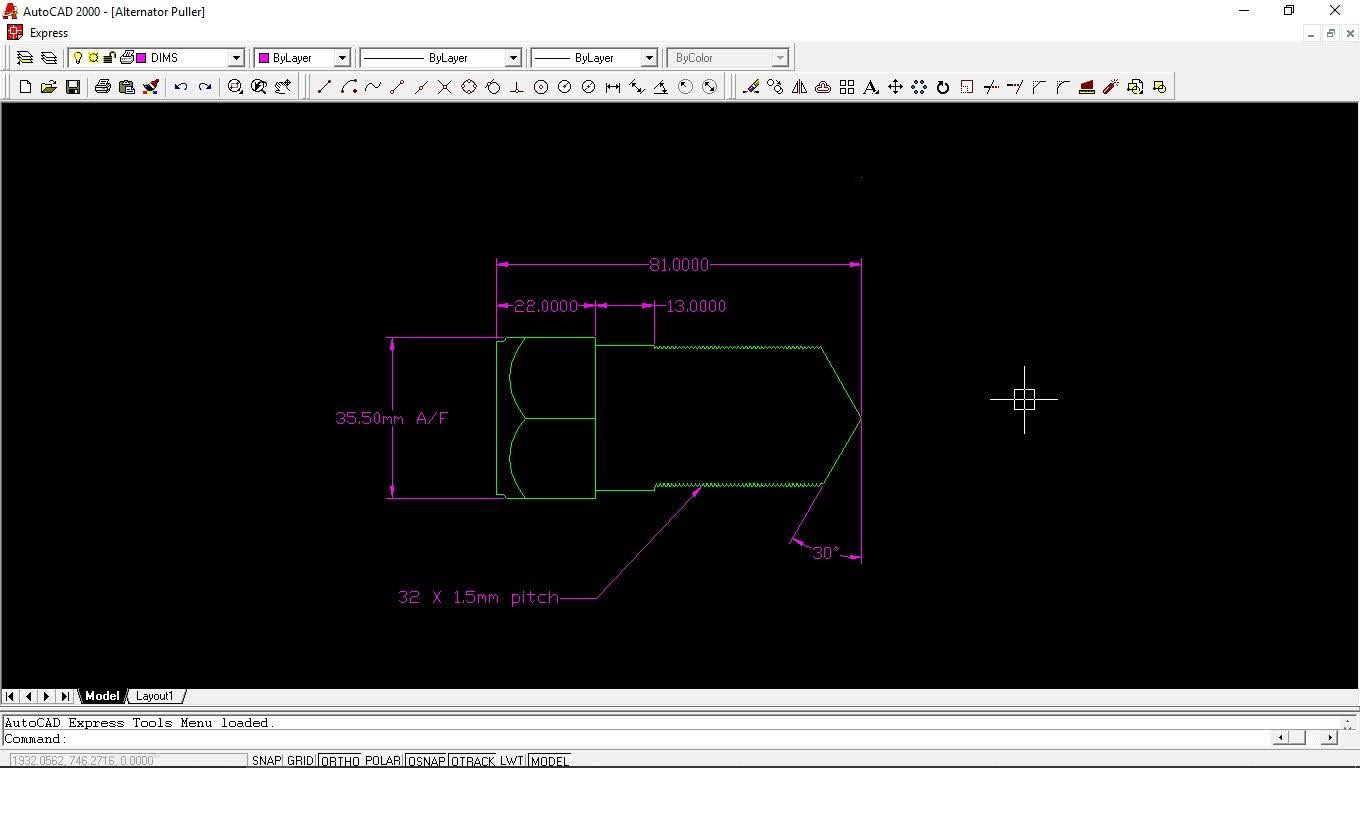Toggle SNAP mode in status bar

tap(266, 761)
